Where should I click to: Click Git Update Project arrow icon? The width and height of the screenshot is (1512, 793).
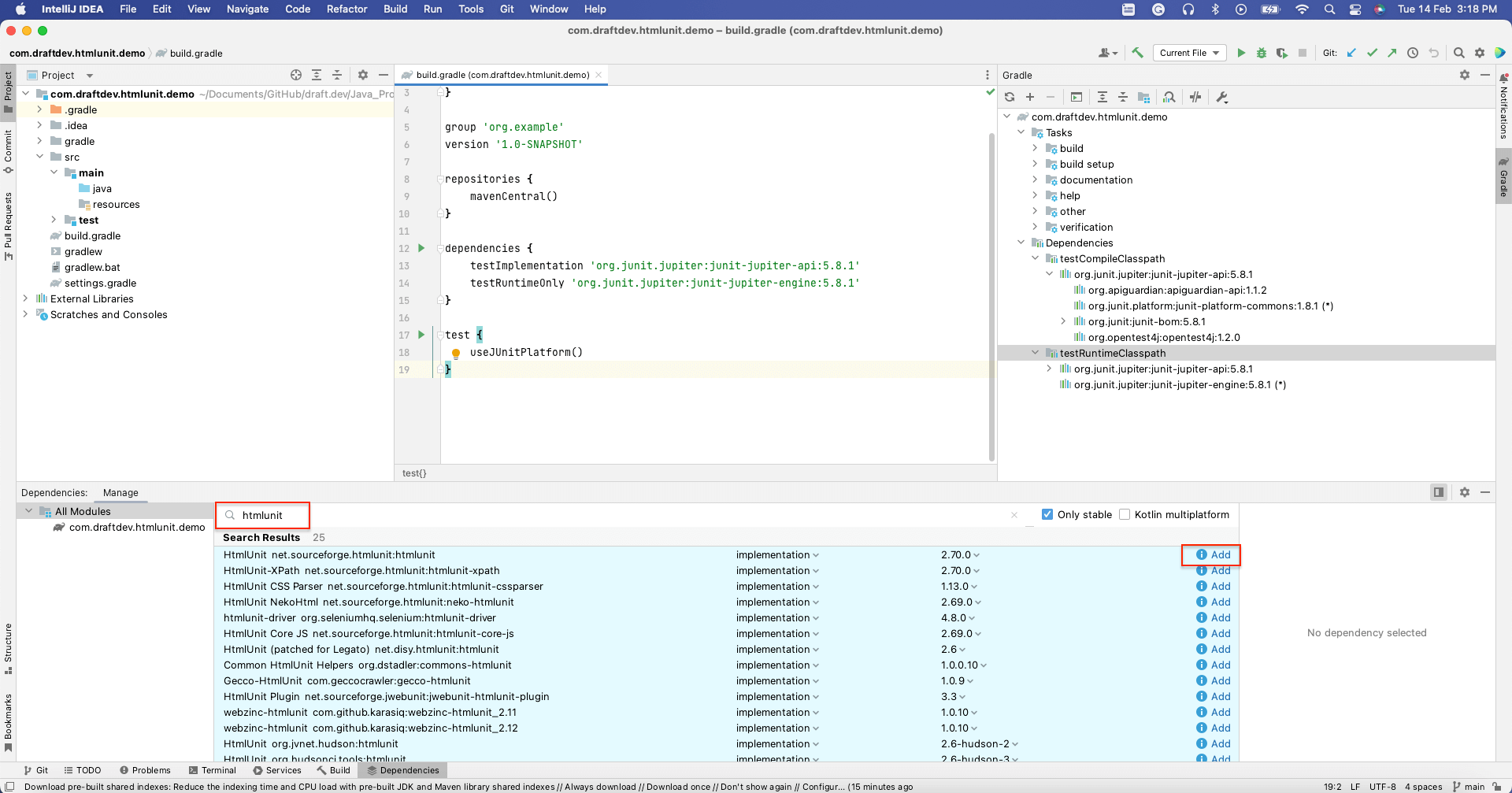pos(1351,53)
